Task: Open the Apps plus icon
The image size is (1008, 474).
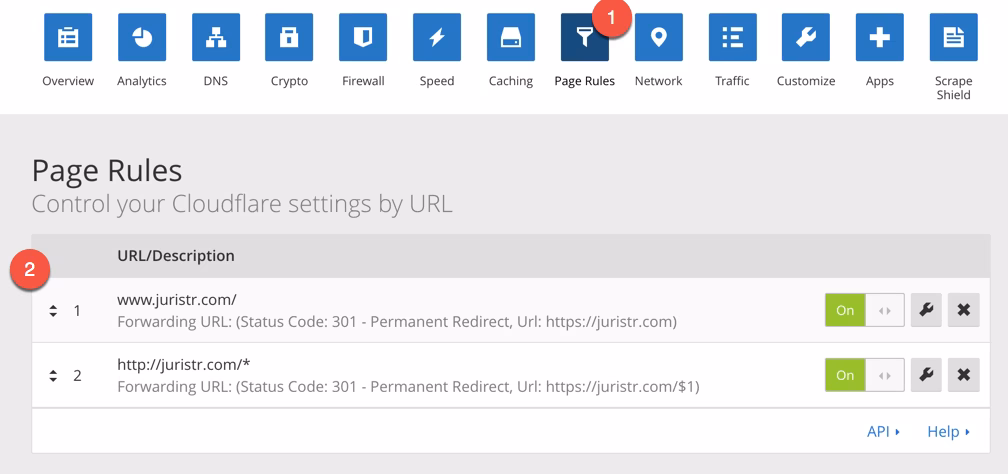Action: 879,38
